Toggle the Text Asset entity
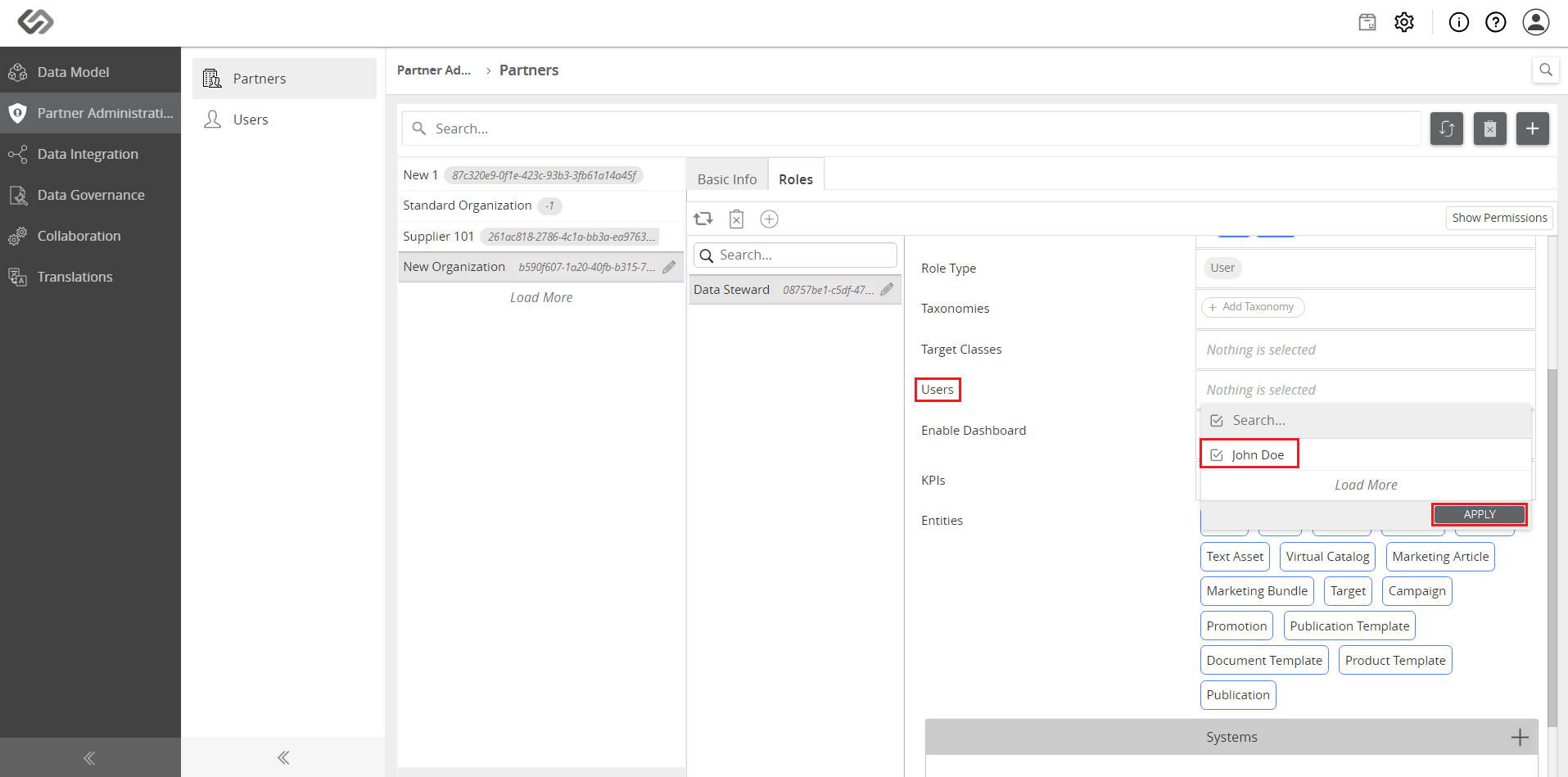 pos(1235,557)
